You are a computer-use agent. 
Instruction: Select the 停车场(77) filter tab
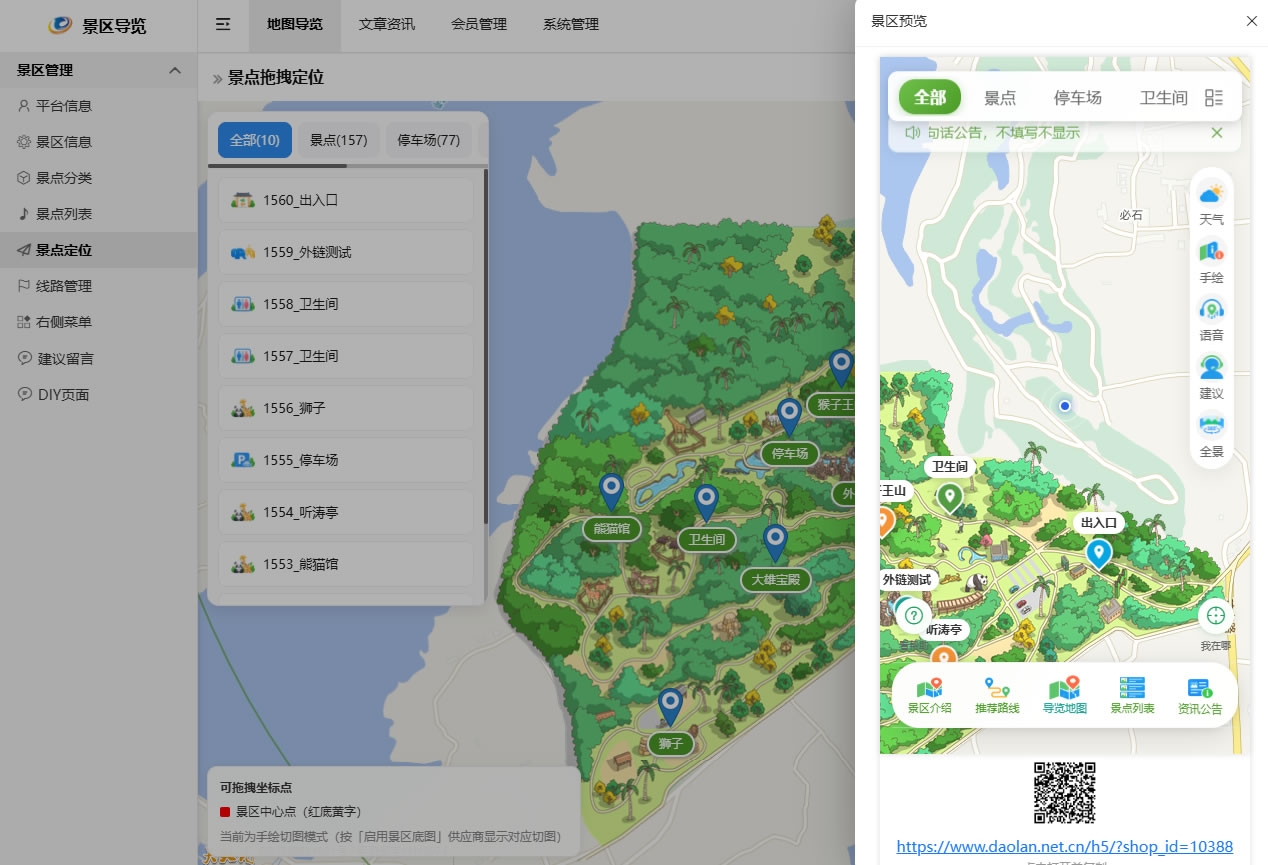click(429, 140)
